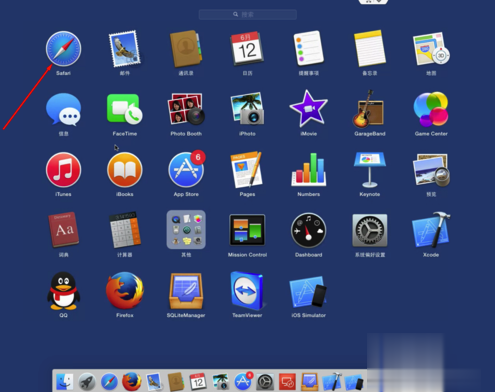This screenshot has height=392, width=495.
Task: Open the Reminders app
Action: coord(309,49)
